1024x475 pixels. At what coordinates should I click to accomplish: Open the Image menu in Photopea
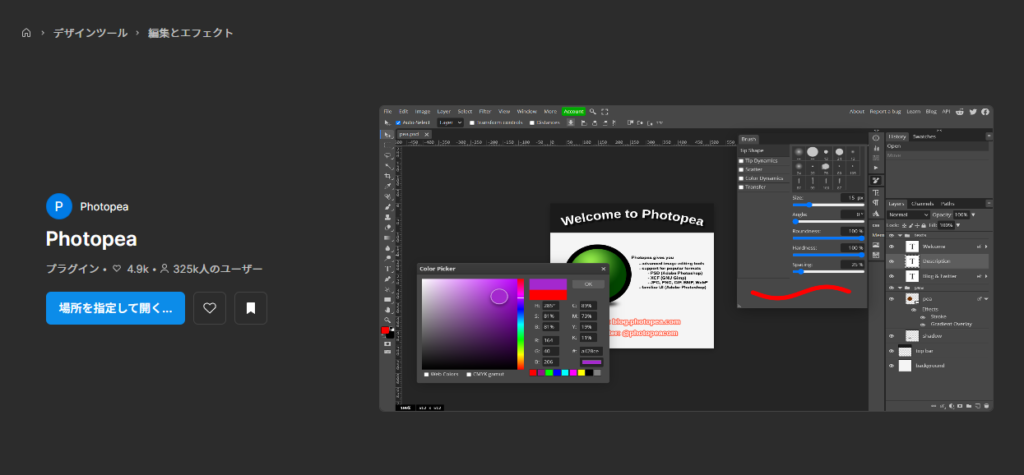coord(423,112)
